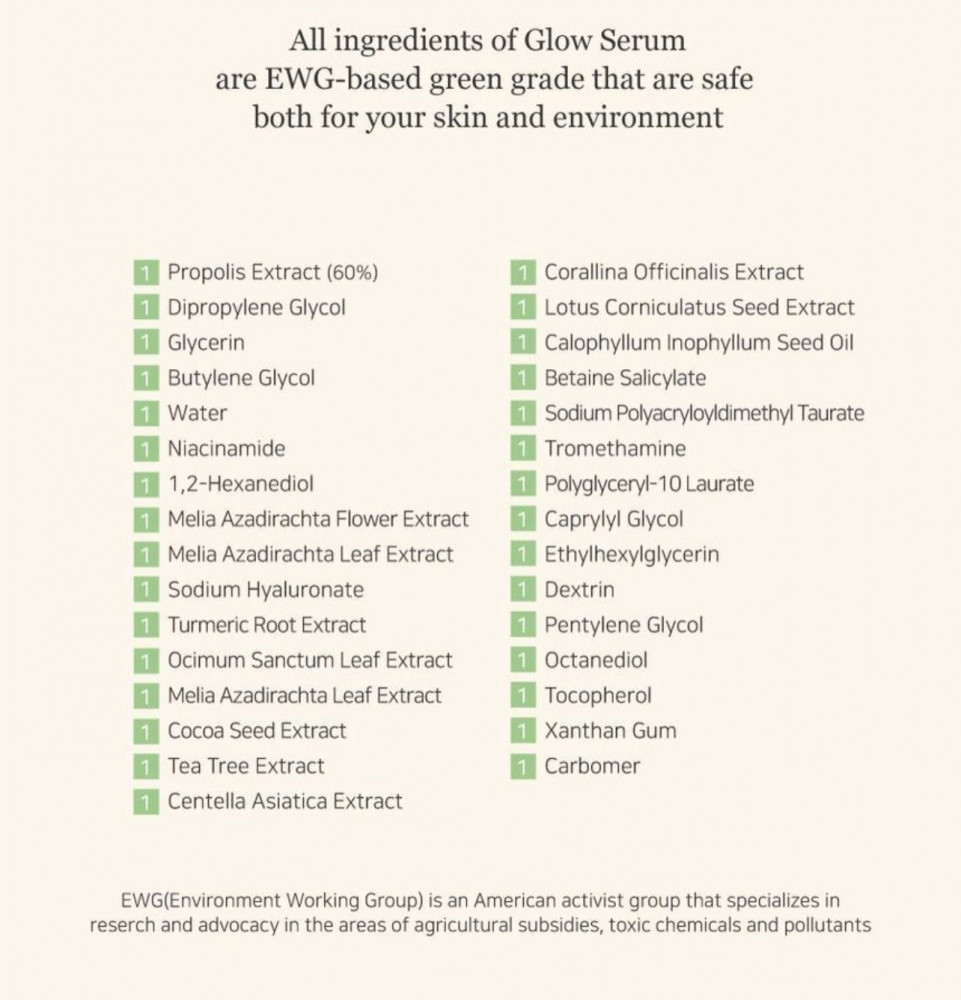Select the Tea Tree Extract text
Screen dimensions: 961x1000
[245, 766]
